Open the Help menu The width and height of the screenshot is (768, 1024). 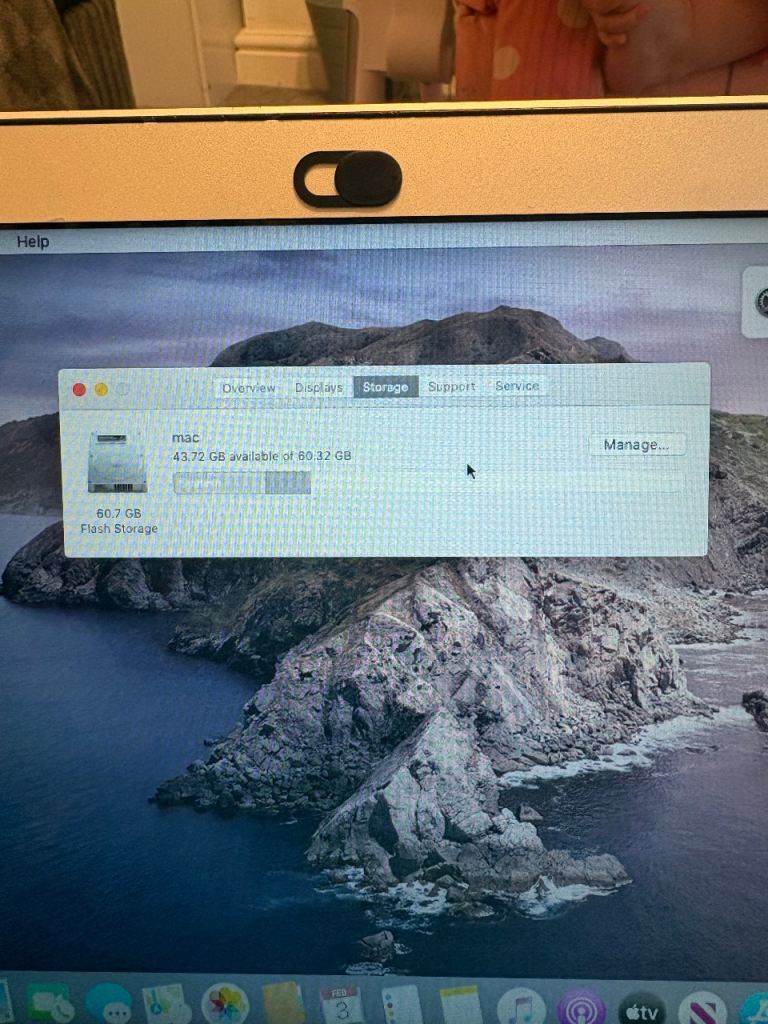[x=32, y=242]
